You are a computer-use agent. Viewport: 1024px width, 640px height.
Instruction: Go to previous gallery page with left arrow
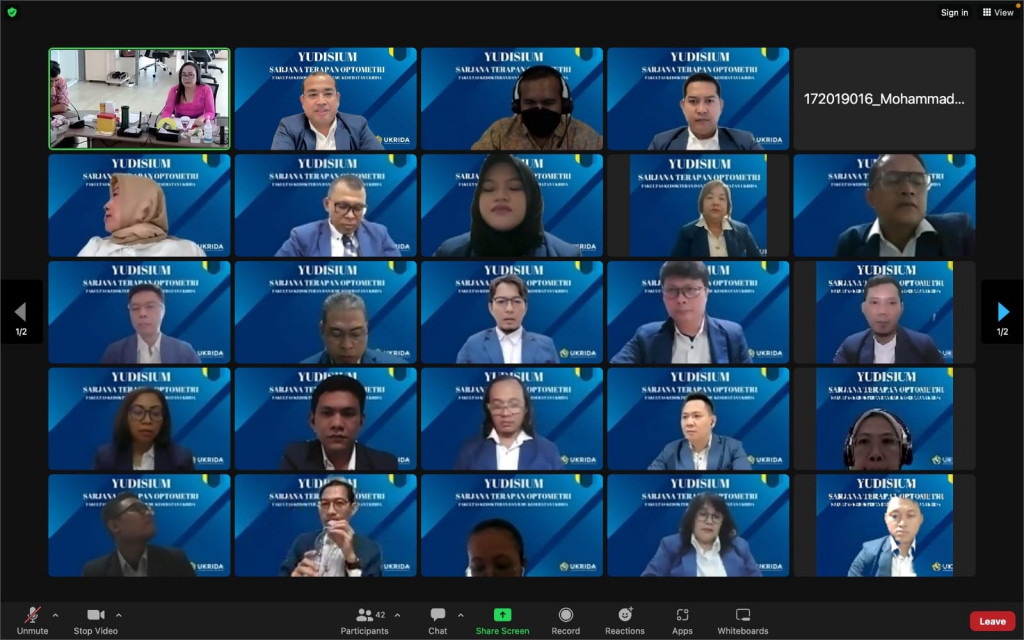pos(20,312)
